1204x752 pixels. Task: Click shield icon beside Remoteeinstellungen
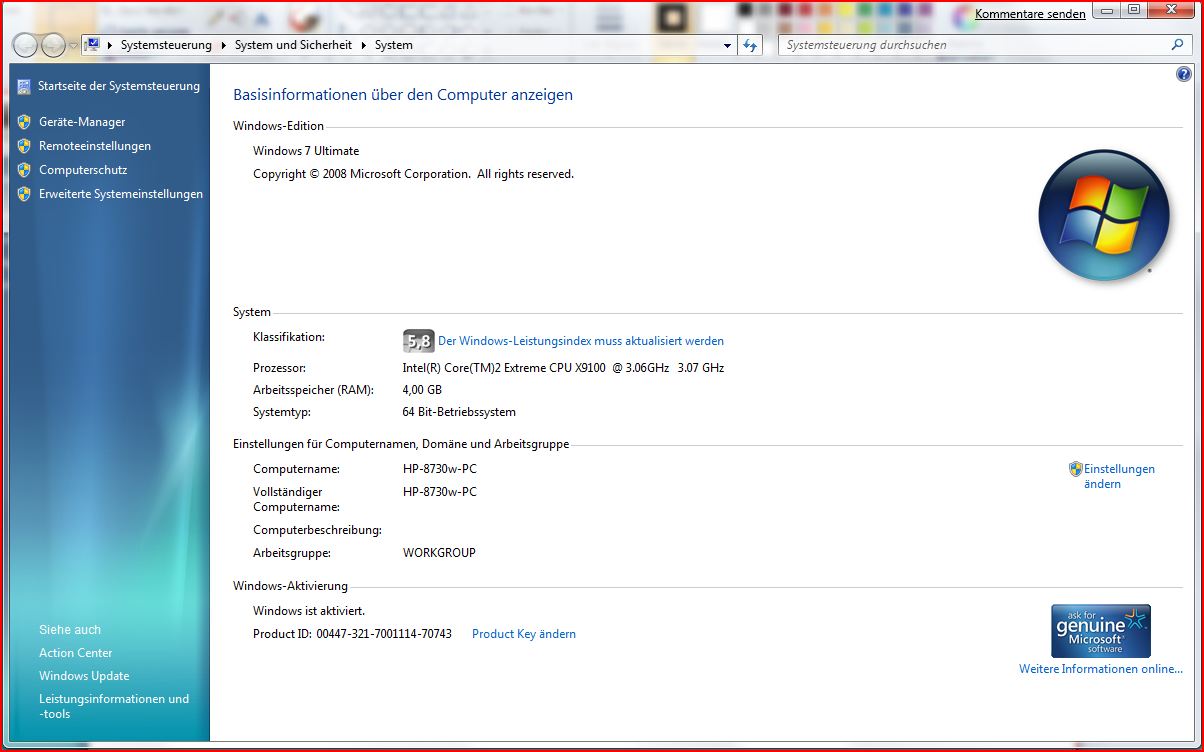point(24,146)
